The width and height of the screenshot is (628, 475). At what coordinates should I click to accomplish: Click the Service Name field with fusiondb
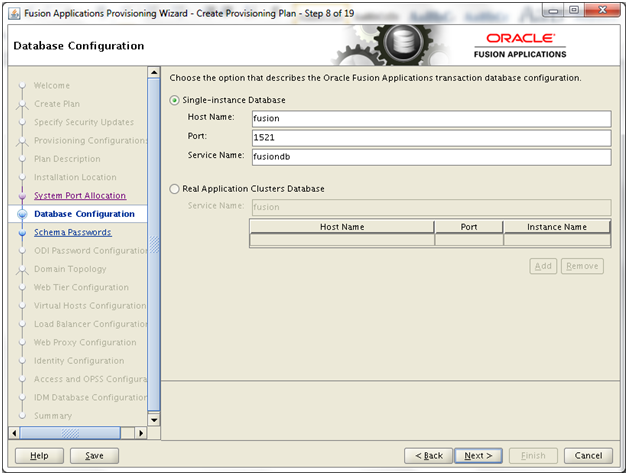(x=431, y=157)
